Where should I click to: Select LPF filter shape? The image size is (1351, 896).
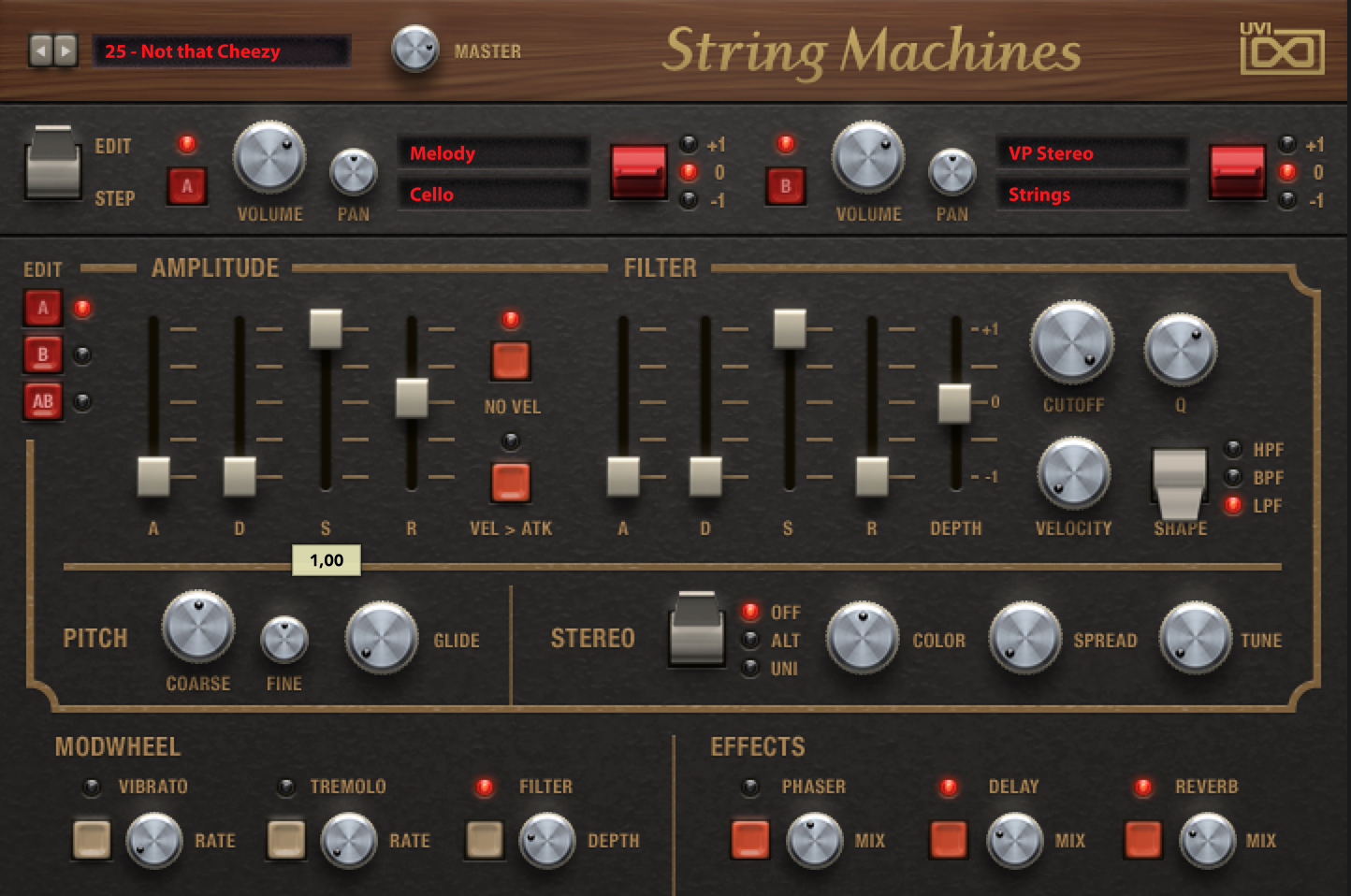click(1234, 505)
